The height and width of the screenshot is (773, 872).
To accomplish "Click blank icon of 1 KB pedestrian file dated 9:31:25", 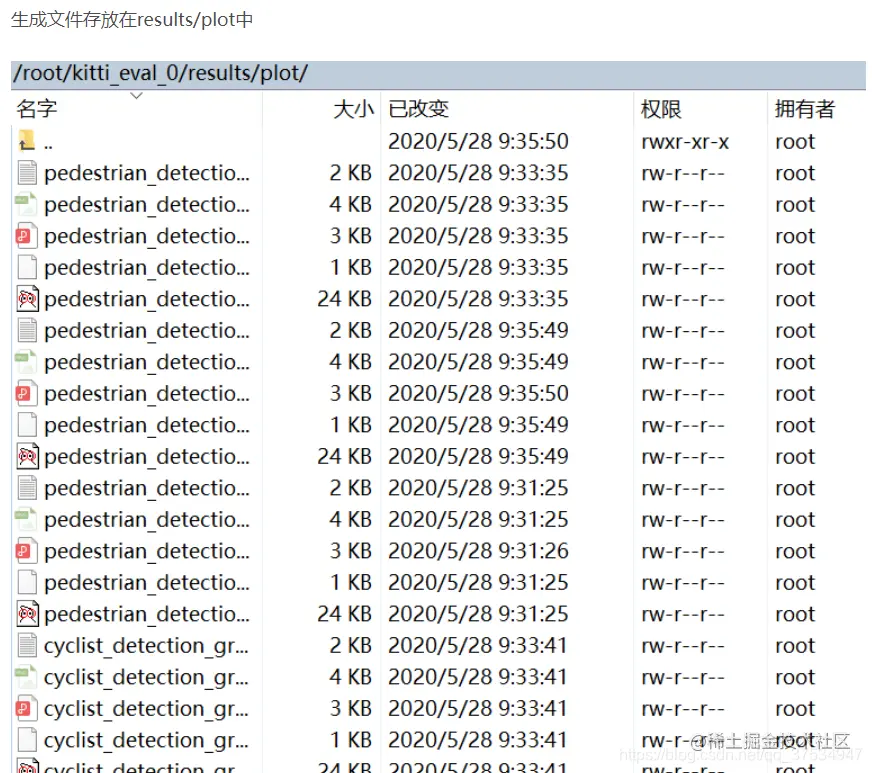I will 27,582.
